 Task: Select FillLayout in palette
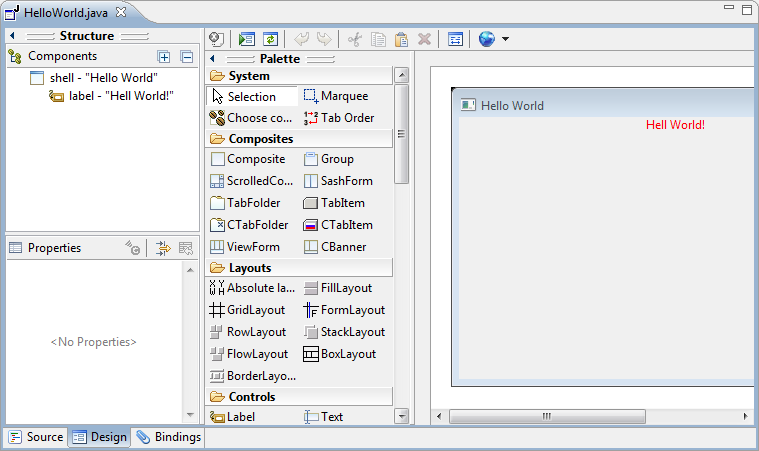pyautogui.click(x=338, y=288)
